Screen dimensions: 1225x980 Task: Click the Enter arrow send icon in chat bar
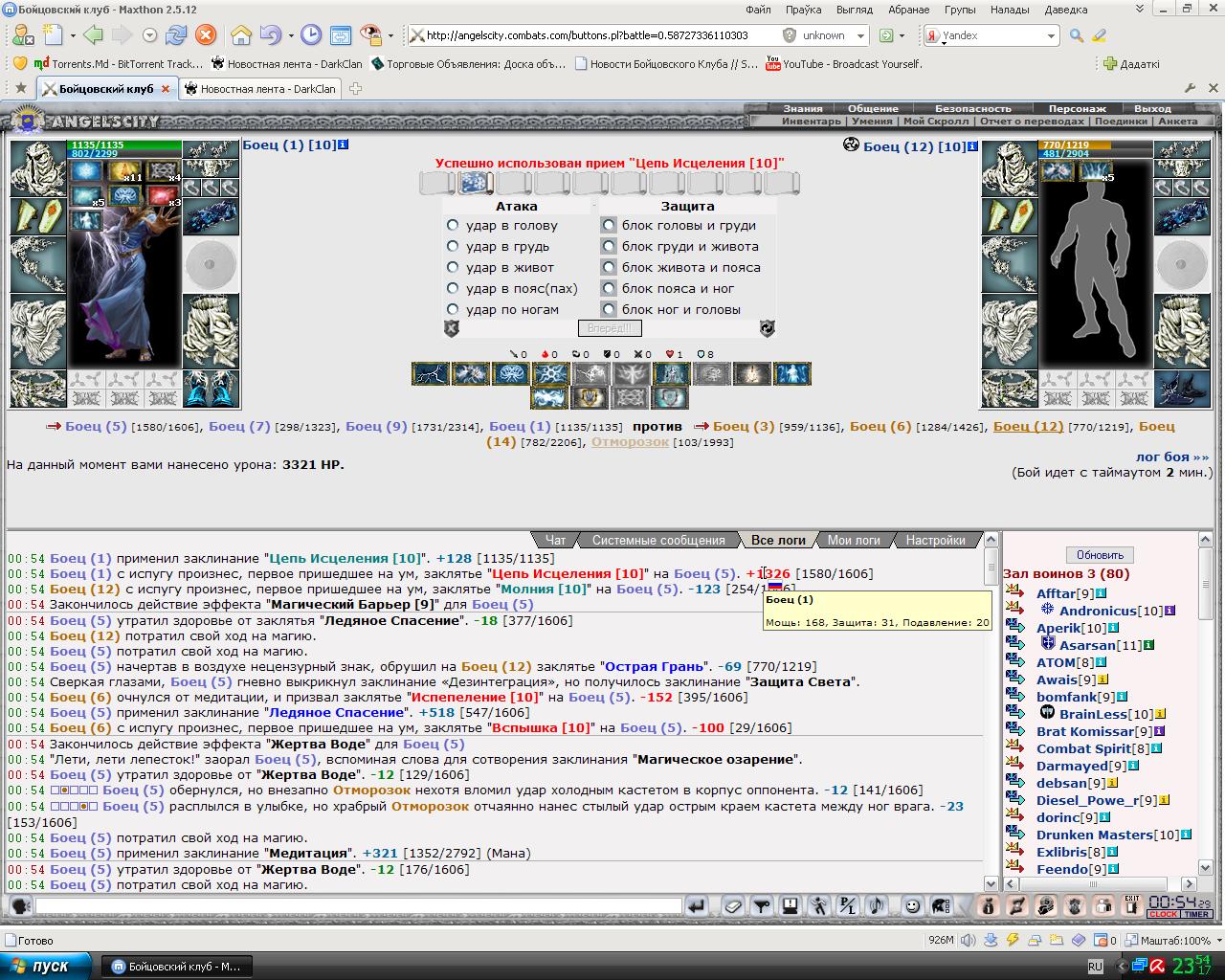(697, 905)
